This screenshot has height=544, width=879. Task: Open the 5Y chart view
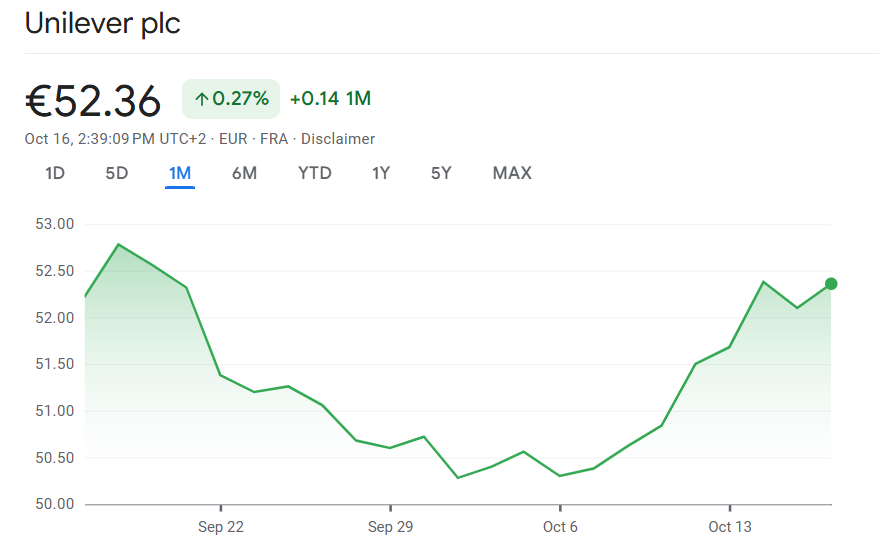pyautogui.click(x=441, y=173)
